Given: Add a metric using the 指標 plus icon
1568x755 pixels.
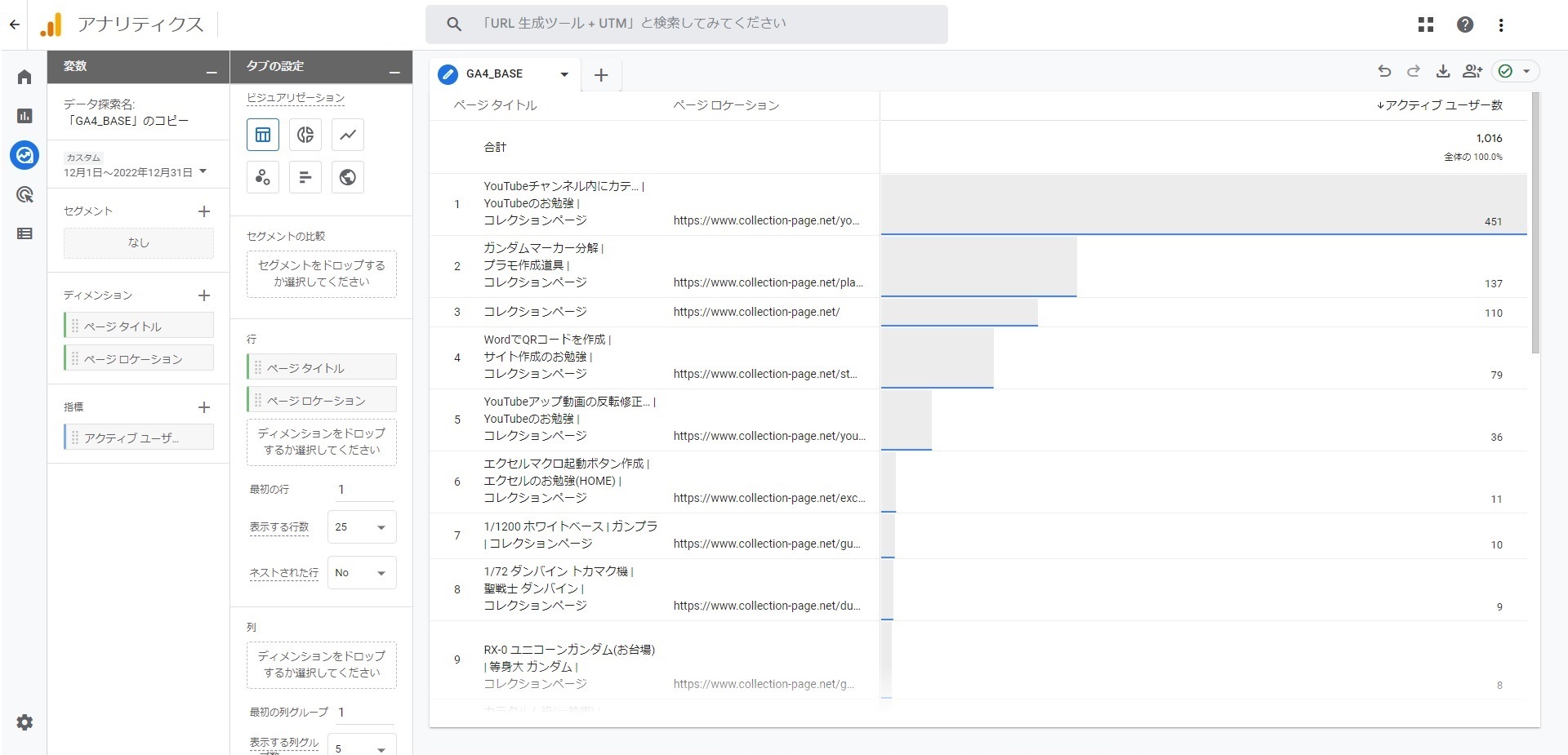Looking at the screenshot, I should [204, 407].
